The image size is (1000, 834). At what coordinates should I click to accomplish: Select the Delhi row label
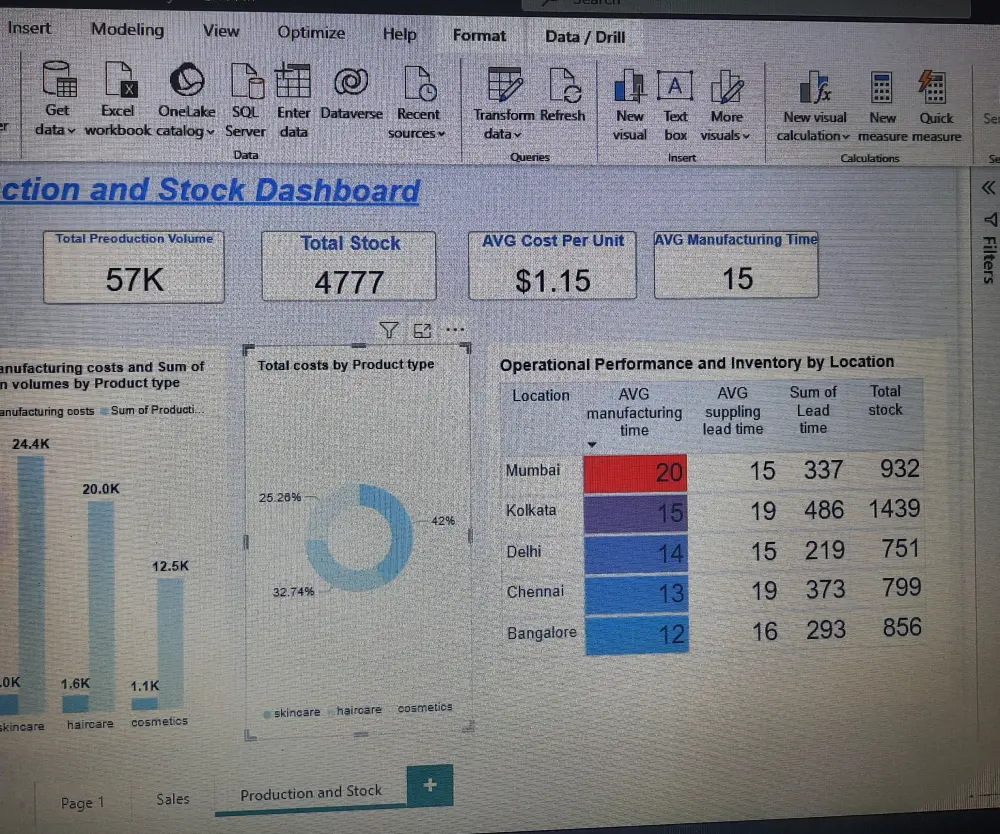[523, 552]
